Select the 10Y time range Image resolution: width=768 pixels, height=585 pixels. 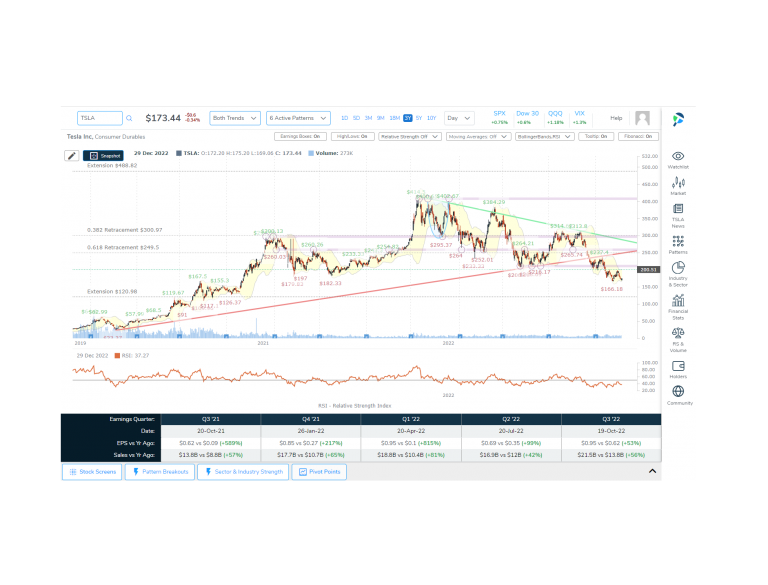pyautogui.click(x=432, y=118)
